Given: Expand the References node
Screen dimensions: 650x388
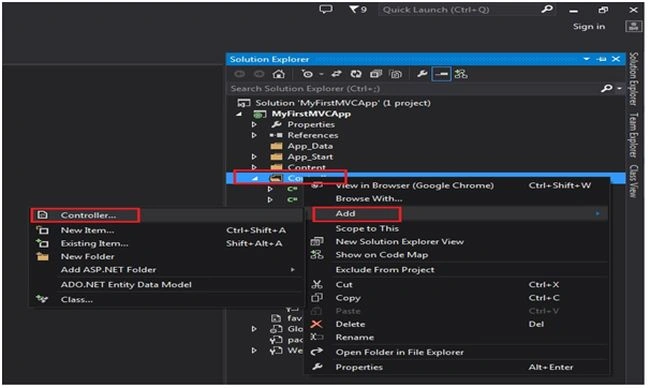Looking at the screenshot, I should 254,135.
